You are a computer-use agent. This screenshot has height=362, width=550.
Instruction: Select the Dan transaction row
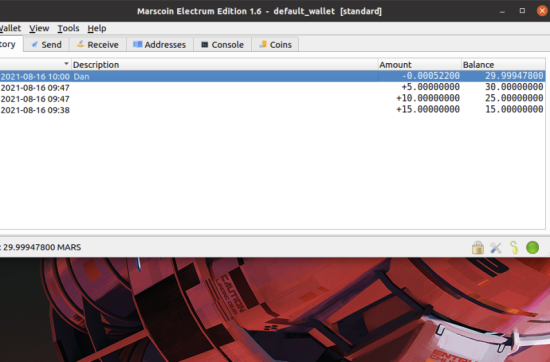point(272,76)
